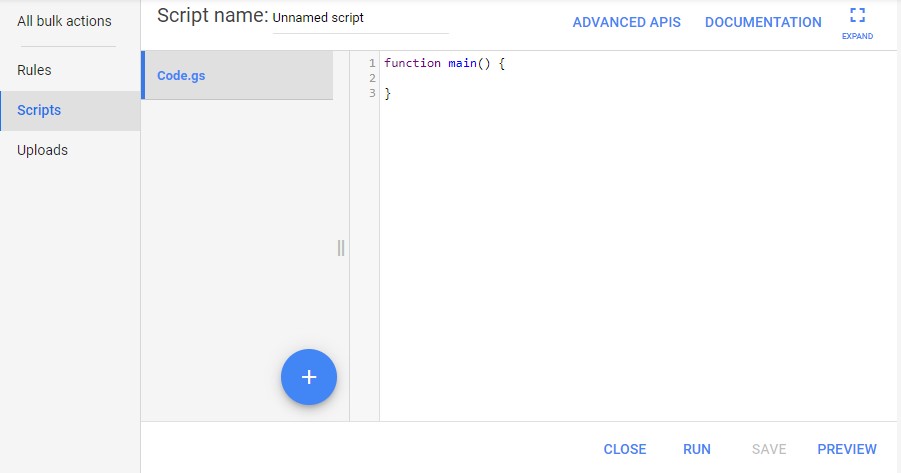Open the Documentation link

coord(763,22)
